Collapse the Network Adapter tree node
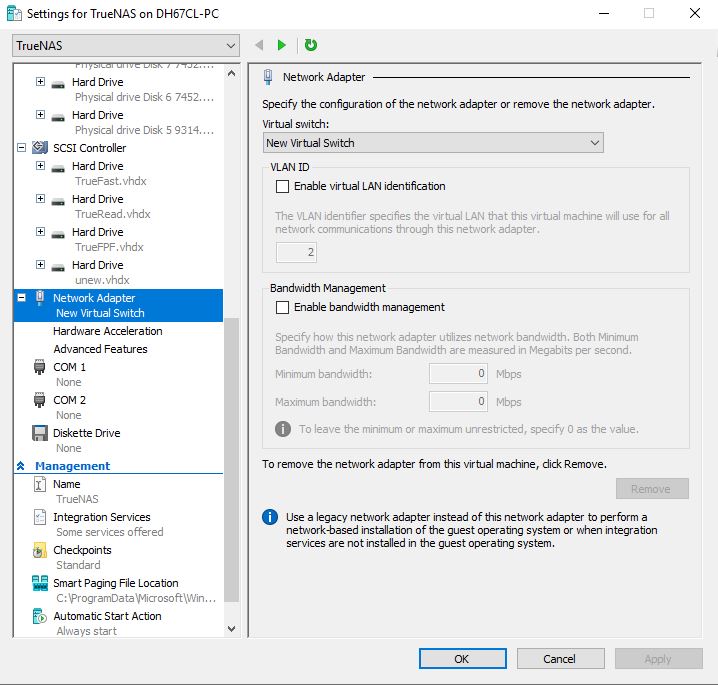The image size is (718, 685). [x=22, y=298]
